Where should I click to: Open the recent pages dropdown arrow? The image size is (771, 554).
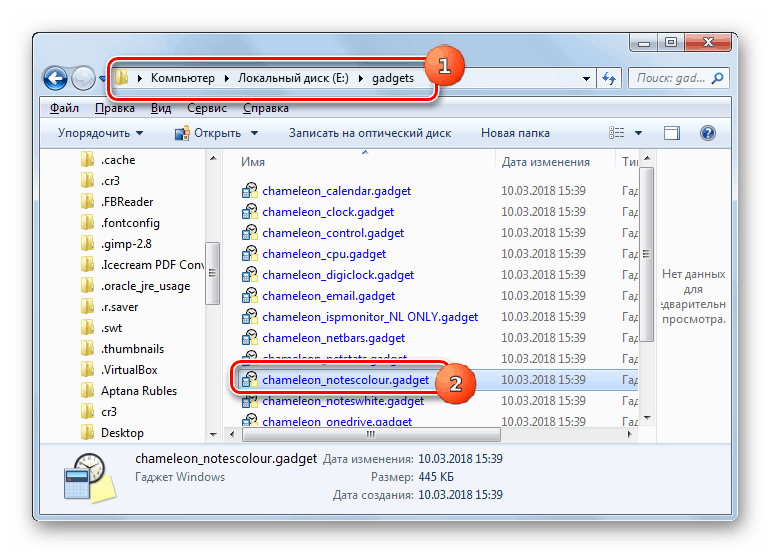click(102, 79)
